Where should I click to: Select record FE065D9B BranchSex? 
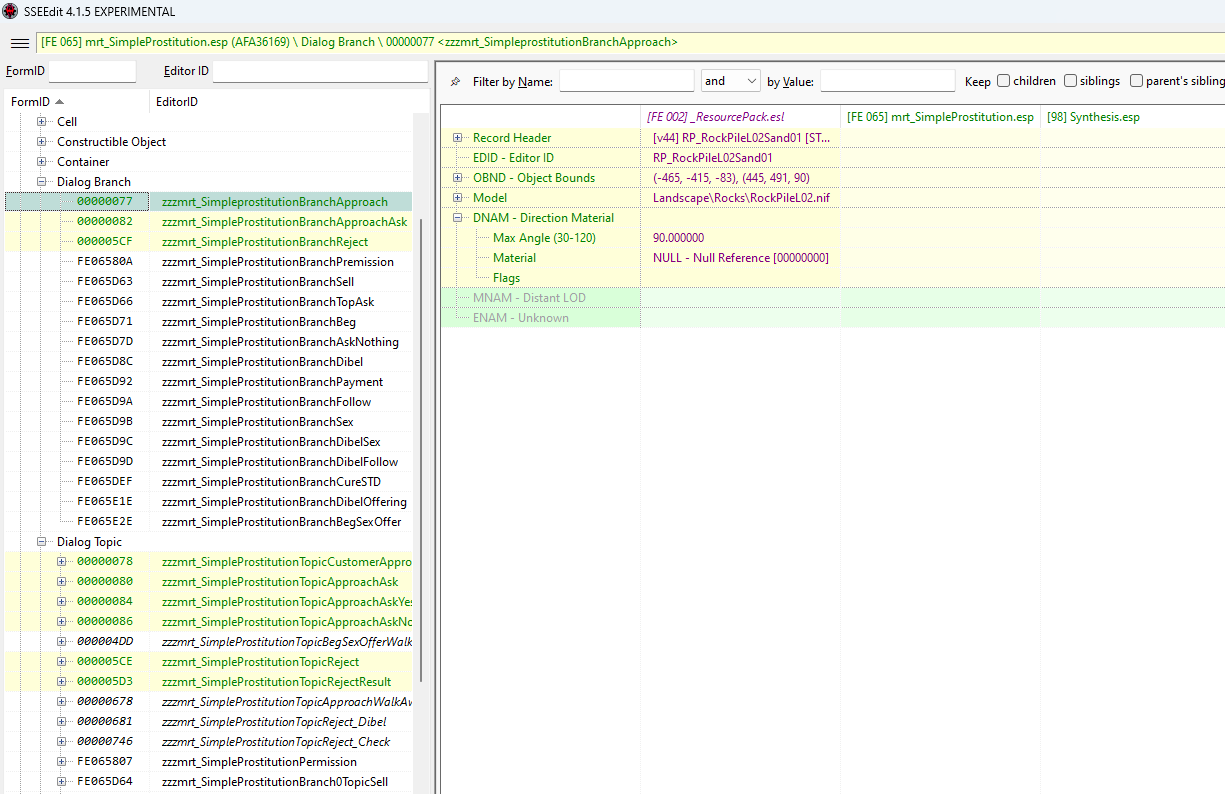coord(208,422)
